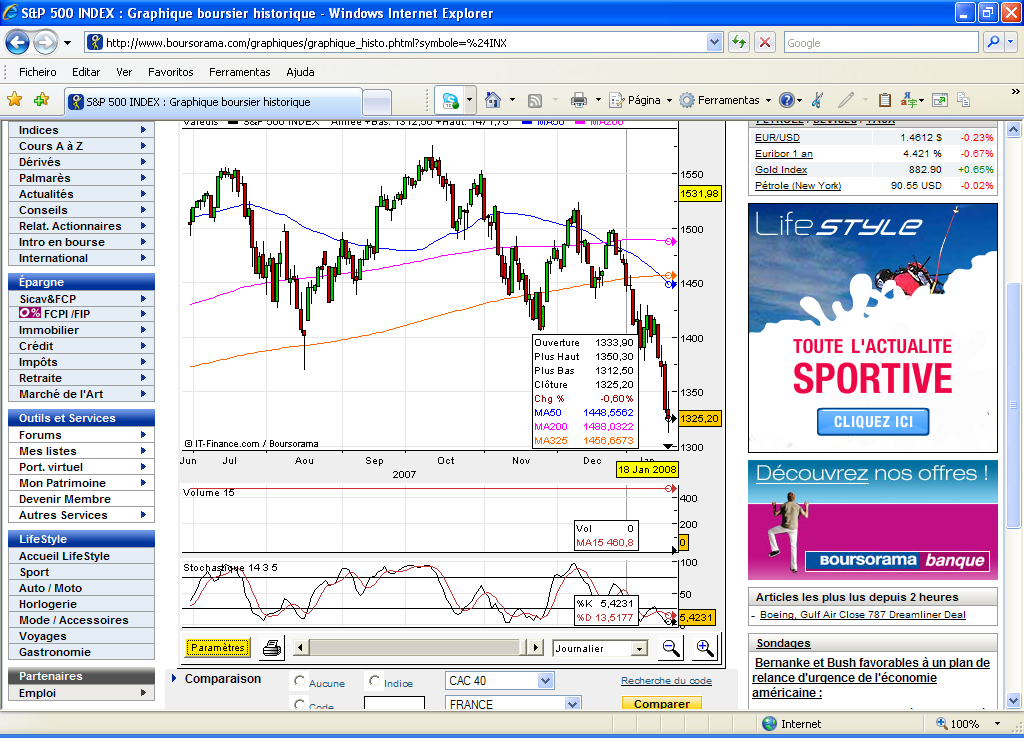This screenshot has height=738, width=1024.
Task: Select the Indice comparison radio button
Action: point(374,681)
